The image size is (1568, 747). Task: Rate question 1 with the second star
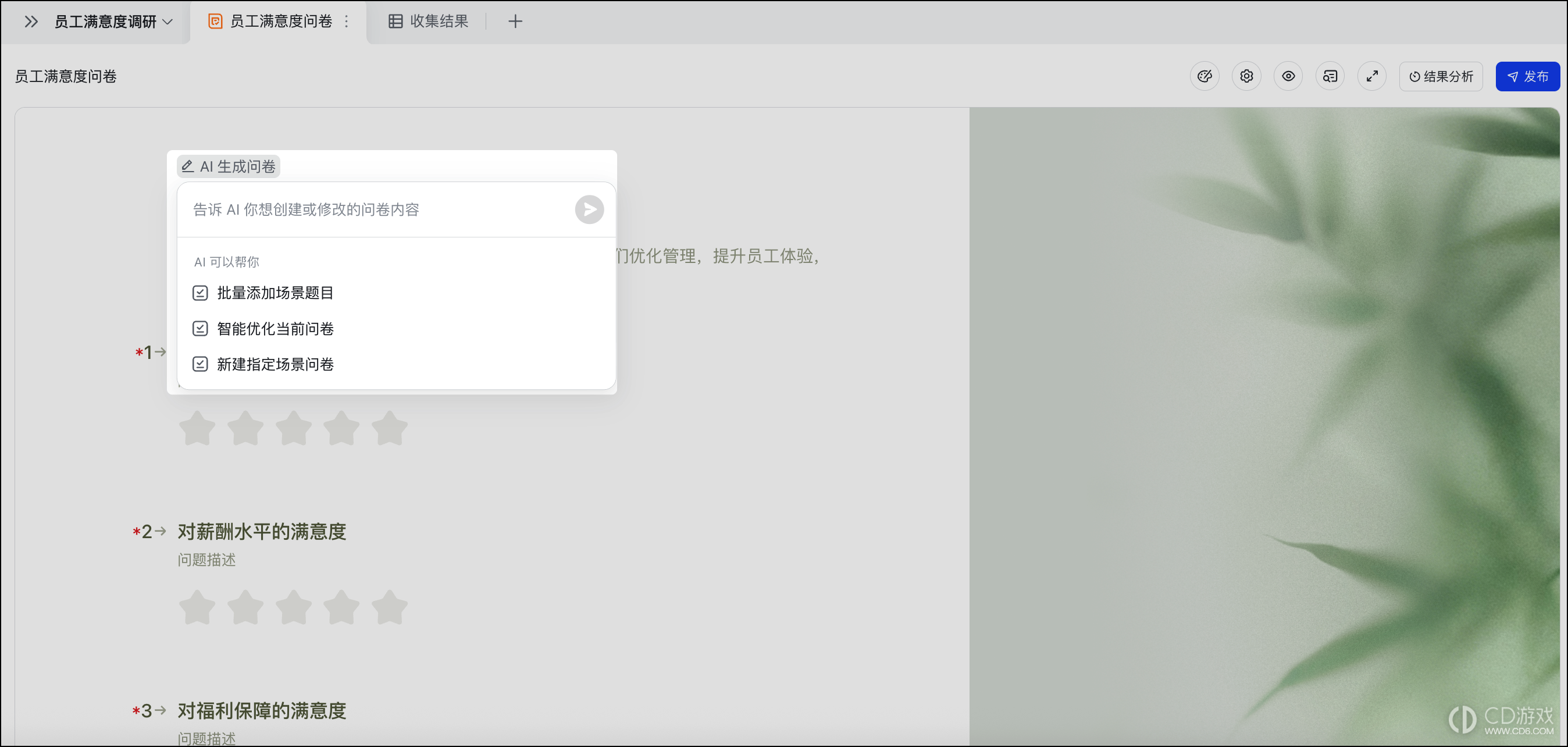coord(245,428)
